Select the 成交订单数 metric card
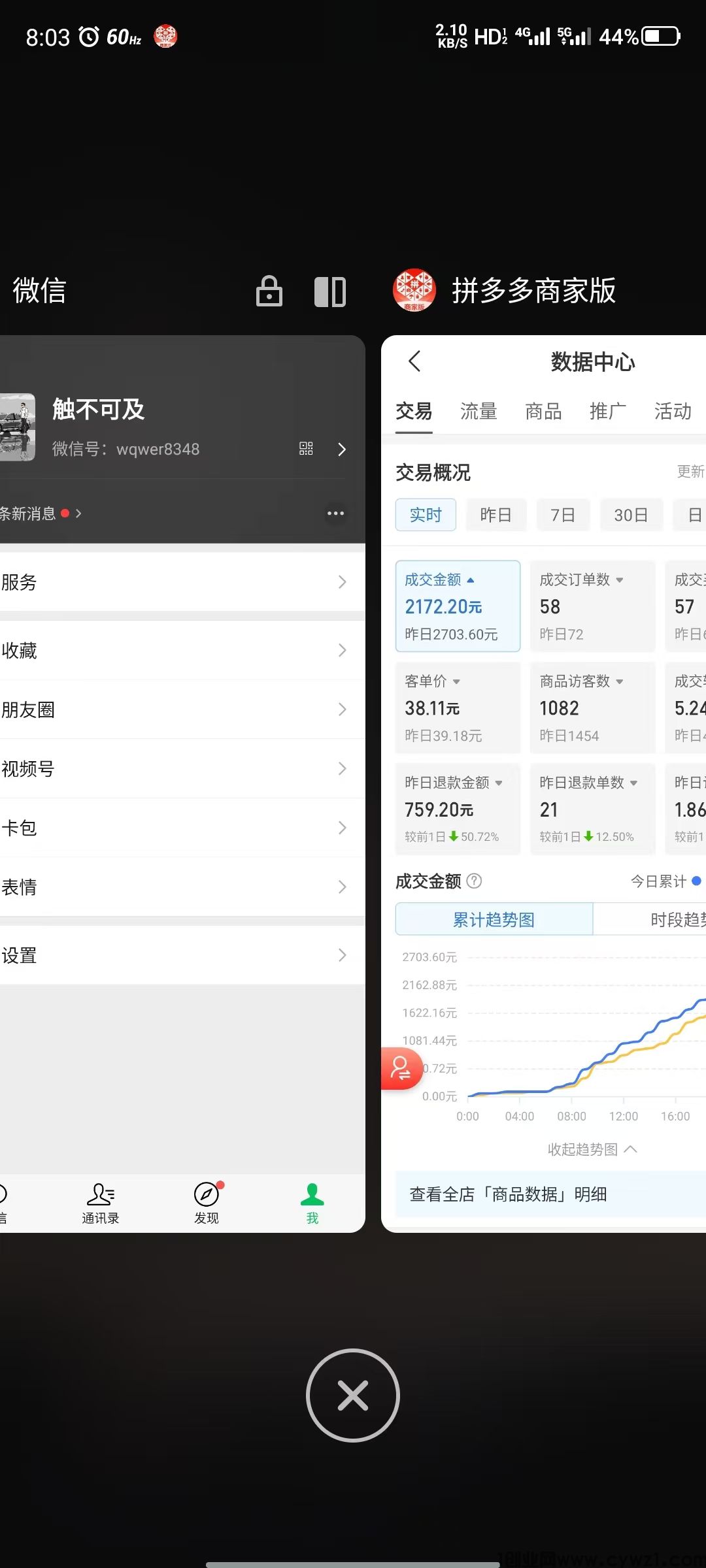706x1568 pixels. pos(592,606)
